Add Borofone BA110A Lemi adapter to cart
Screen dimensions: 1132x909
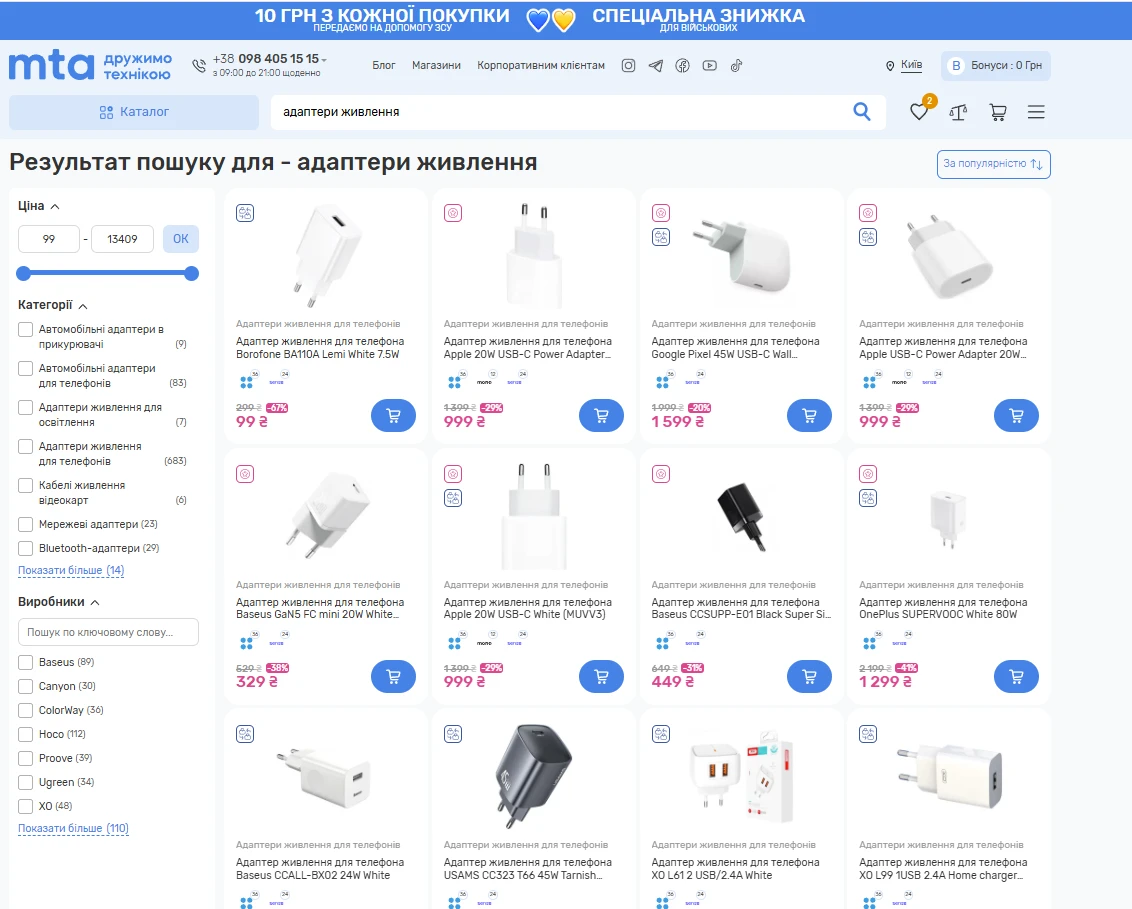(x=393, y=416)
